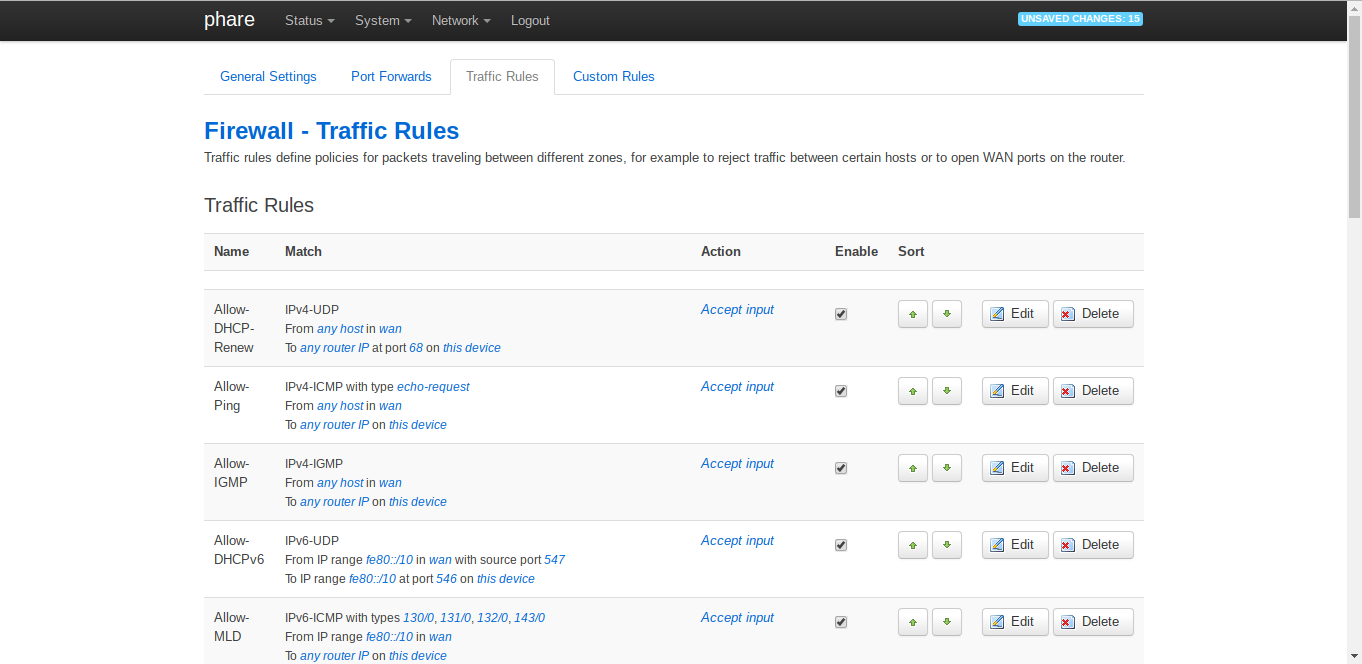The image size is (1362, 664).
Task: Open Accept input link for Allow-MLD
Action: [x=737, y=618]
